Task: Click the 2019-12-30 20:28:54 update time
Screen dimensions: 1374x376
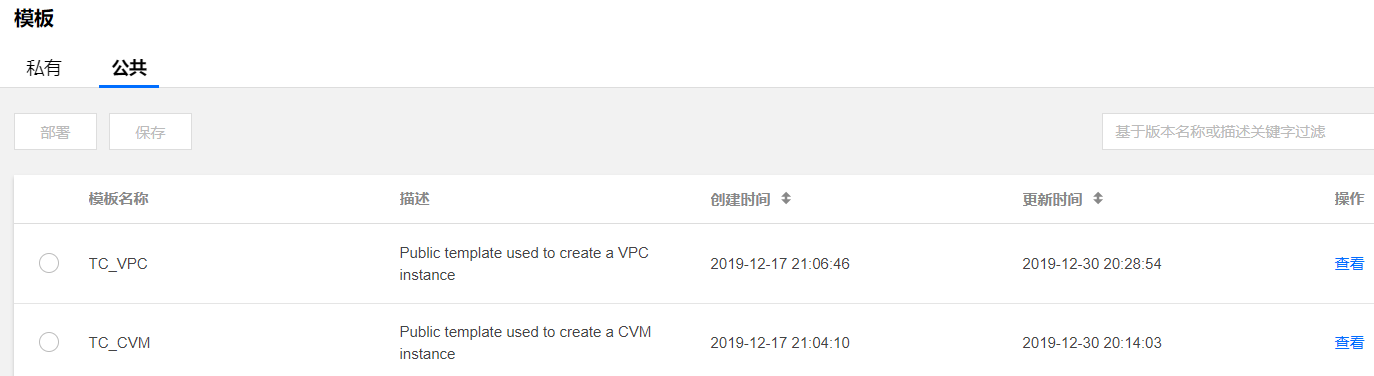Action: [x=1091, y=264]
